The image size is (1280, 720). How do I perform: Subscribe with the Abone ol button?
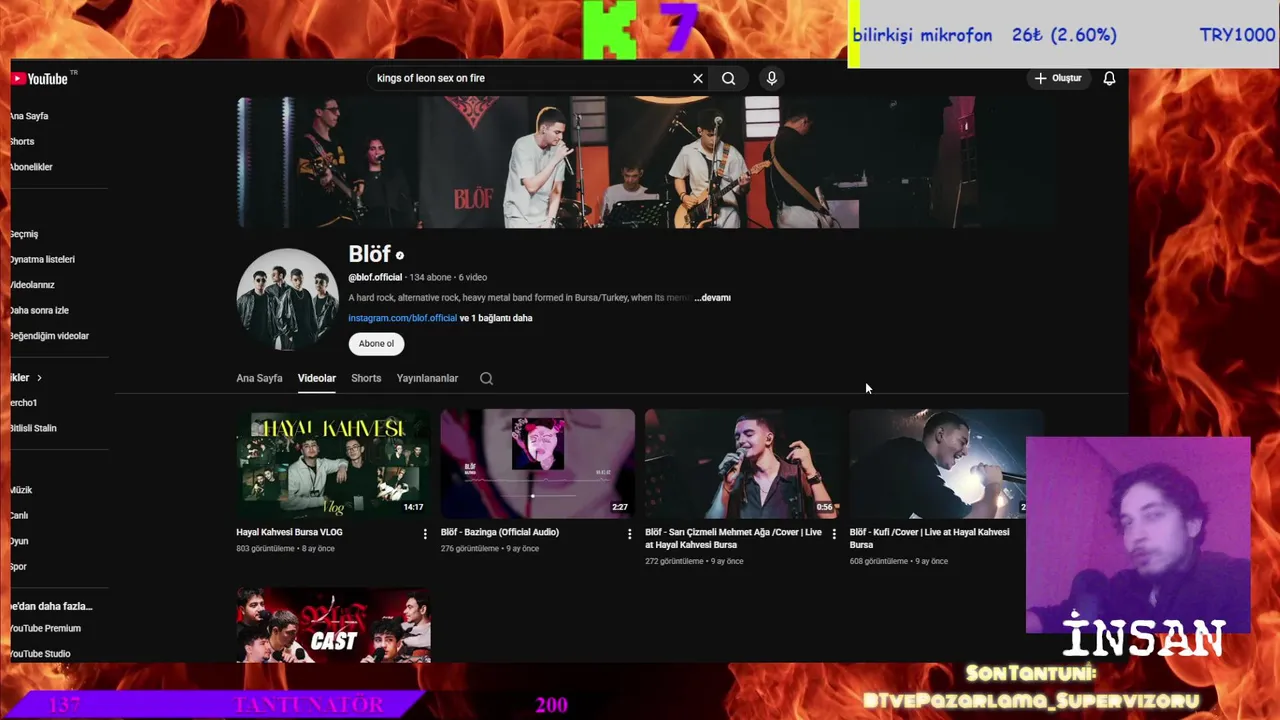[376, 343]
